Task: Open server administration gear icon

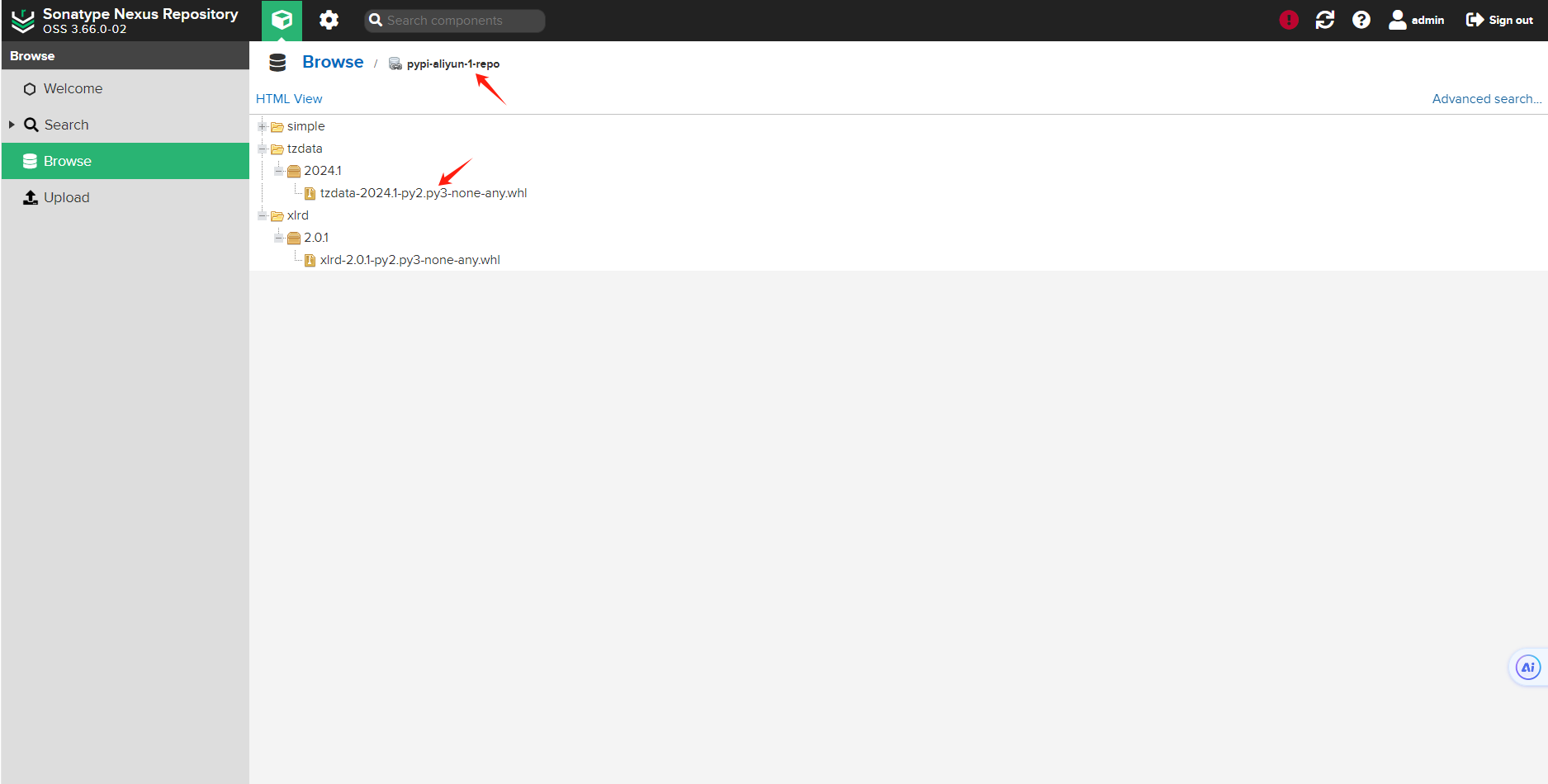Action: [x=329, y=20]
